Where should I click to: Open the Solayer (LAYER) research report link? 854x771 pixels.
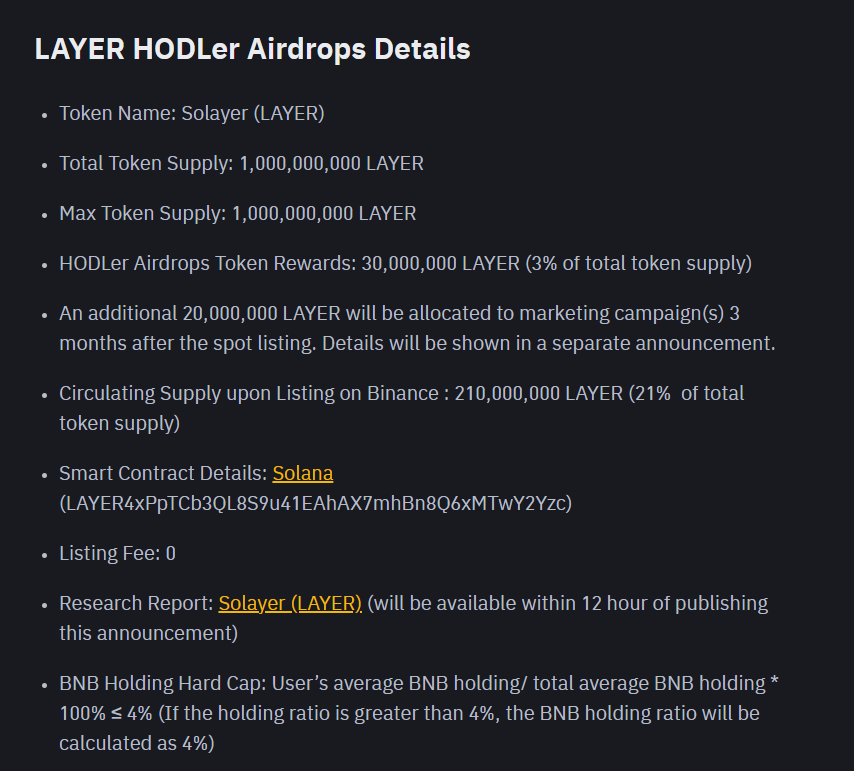tap(290, 603)
